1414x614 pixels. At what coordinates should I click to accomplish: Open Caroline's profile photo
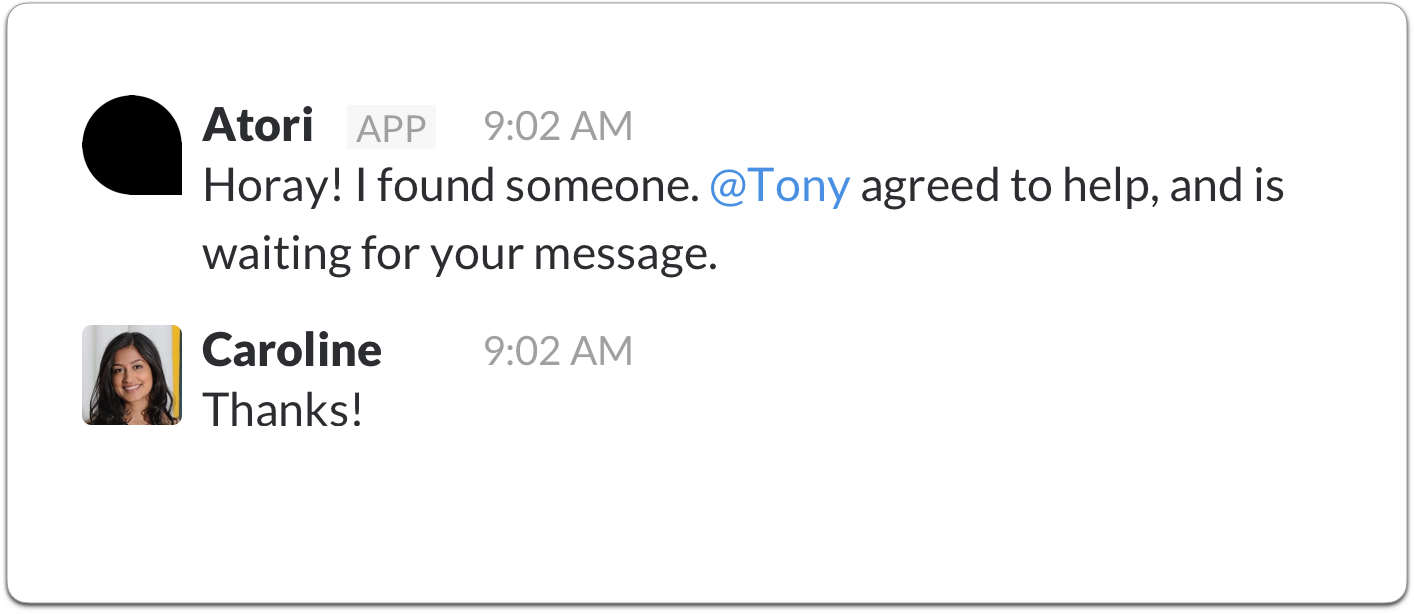pyautogui.click(x=131, y=375)
